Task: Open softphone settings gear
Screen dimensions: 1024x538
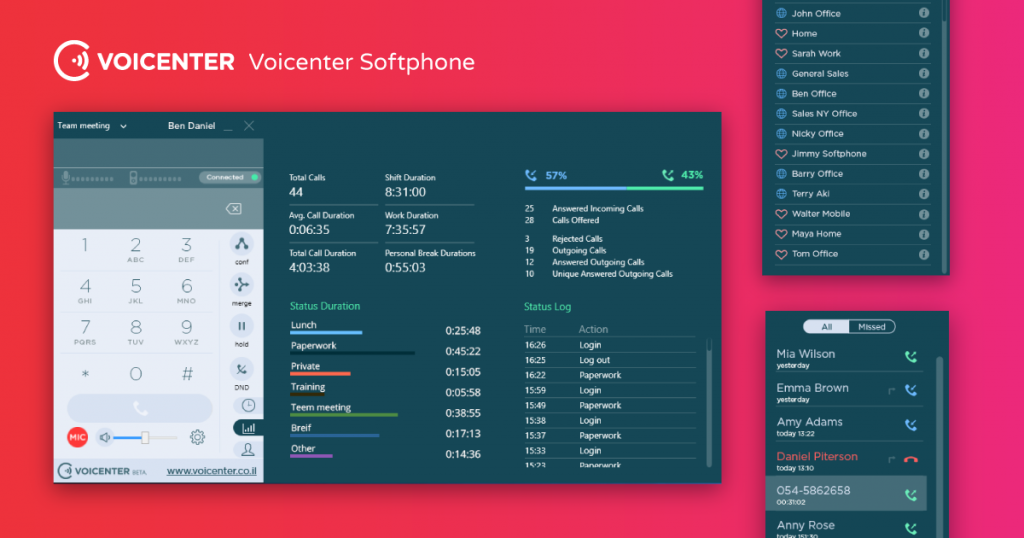Action: click(198, 437)
